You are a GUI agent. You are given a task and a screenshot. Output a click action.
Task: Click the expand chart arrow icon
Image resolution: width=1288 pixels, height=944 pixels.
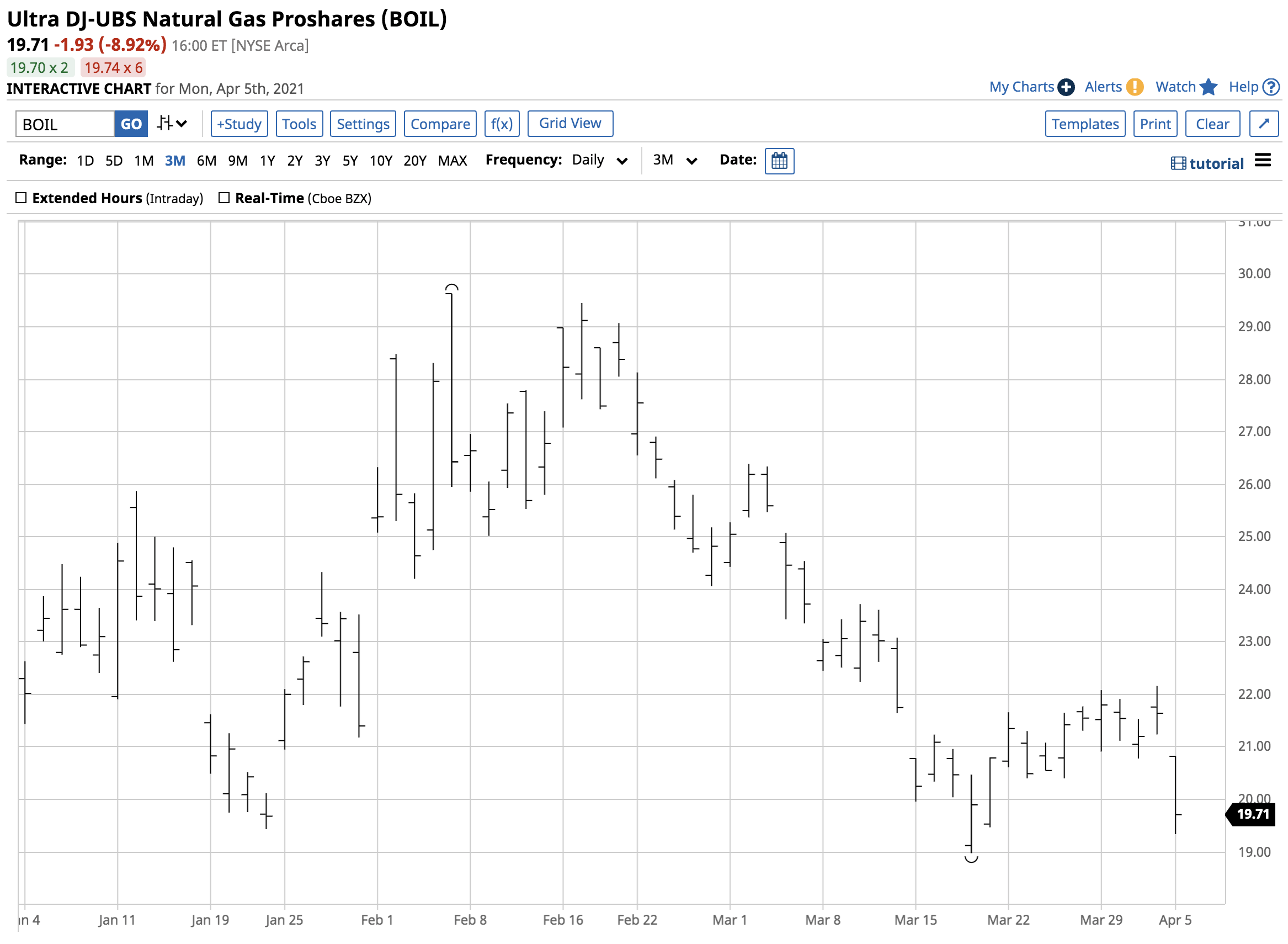click(x=1263, y=124)
